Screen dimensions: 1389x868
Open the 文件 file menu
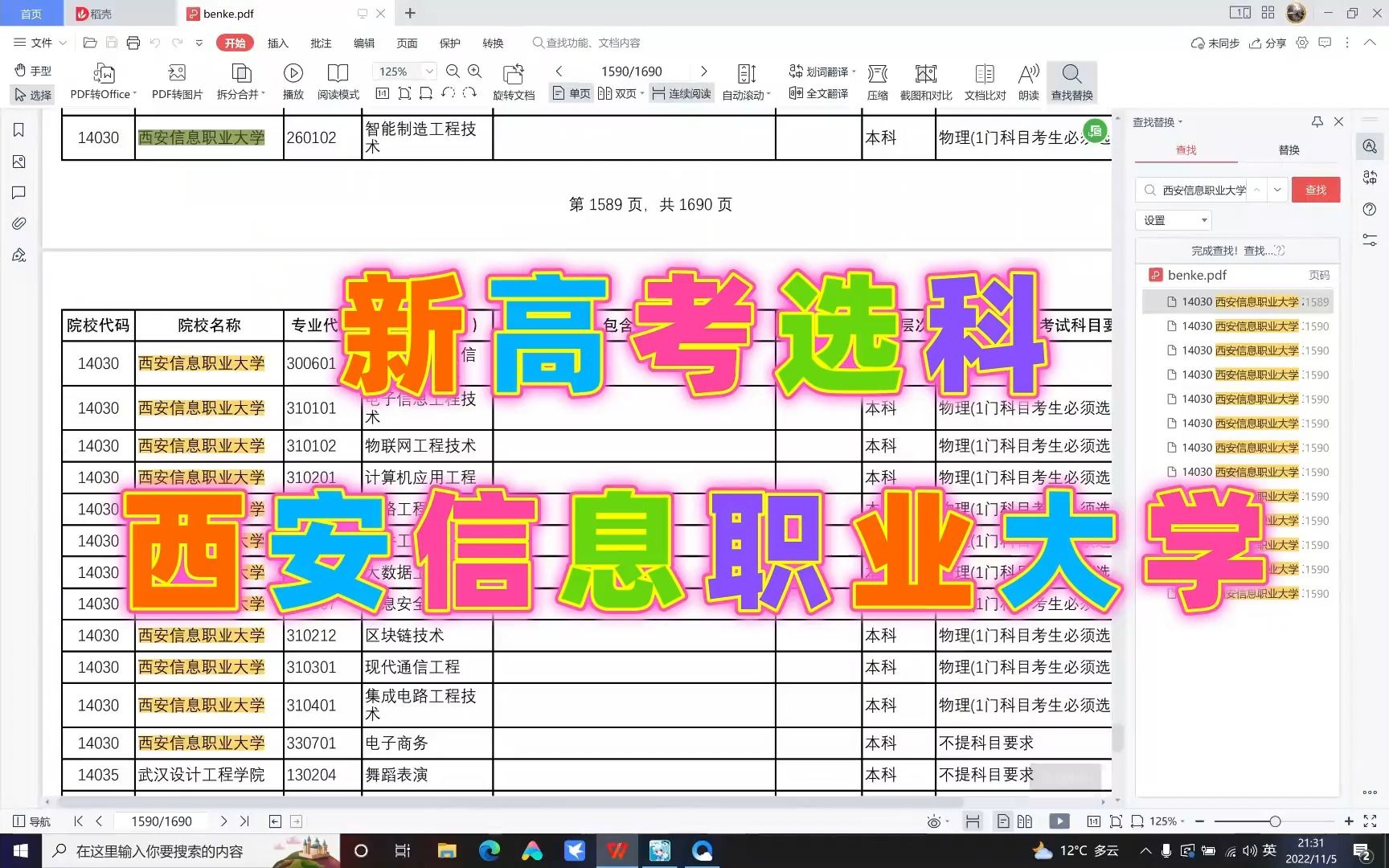tap(40, 43)
